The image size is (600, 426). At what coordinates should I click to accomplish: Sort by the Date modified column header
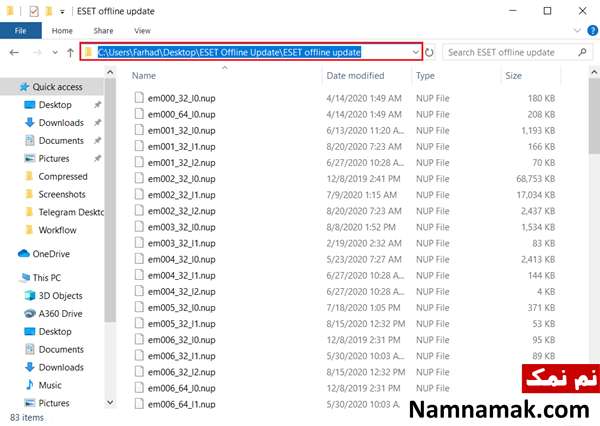coord(355,76)
